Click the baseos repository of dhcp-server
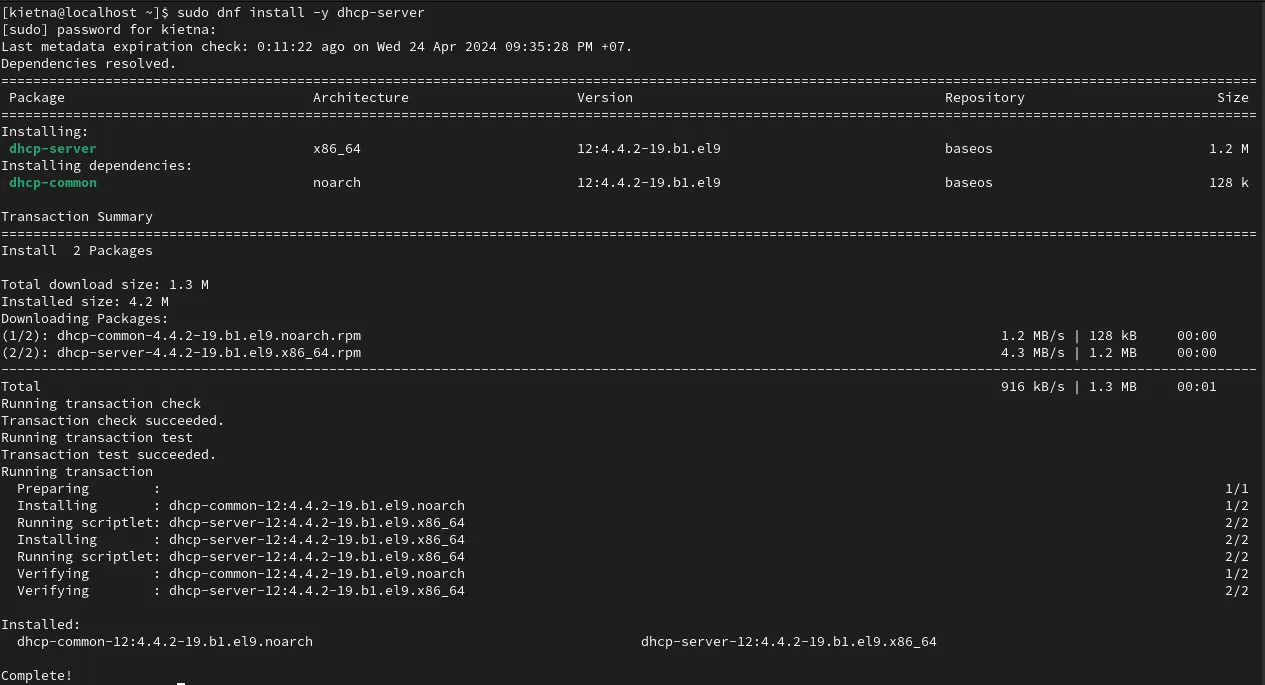The height and width of the screenshot is (685, 1265). [969, 149]
